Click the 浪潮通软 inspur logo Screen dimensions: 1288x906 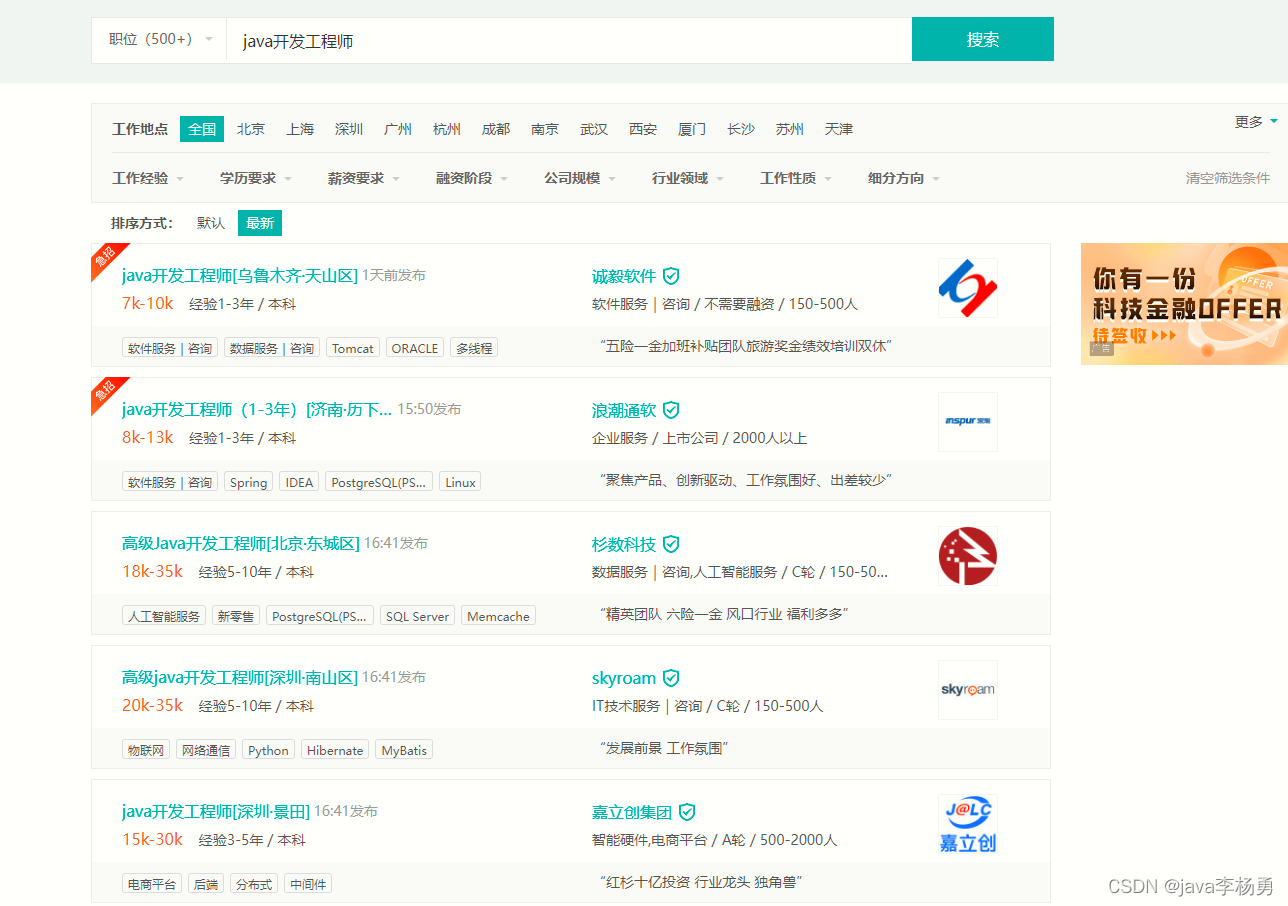[968, 422]
